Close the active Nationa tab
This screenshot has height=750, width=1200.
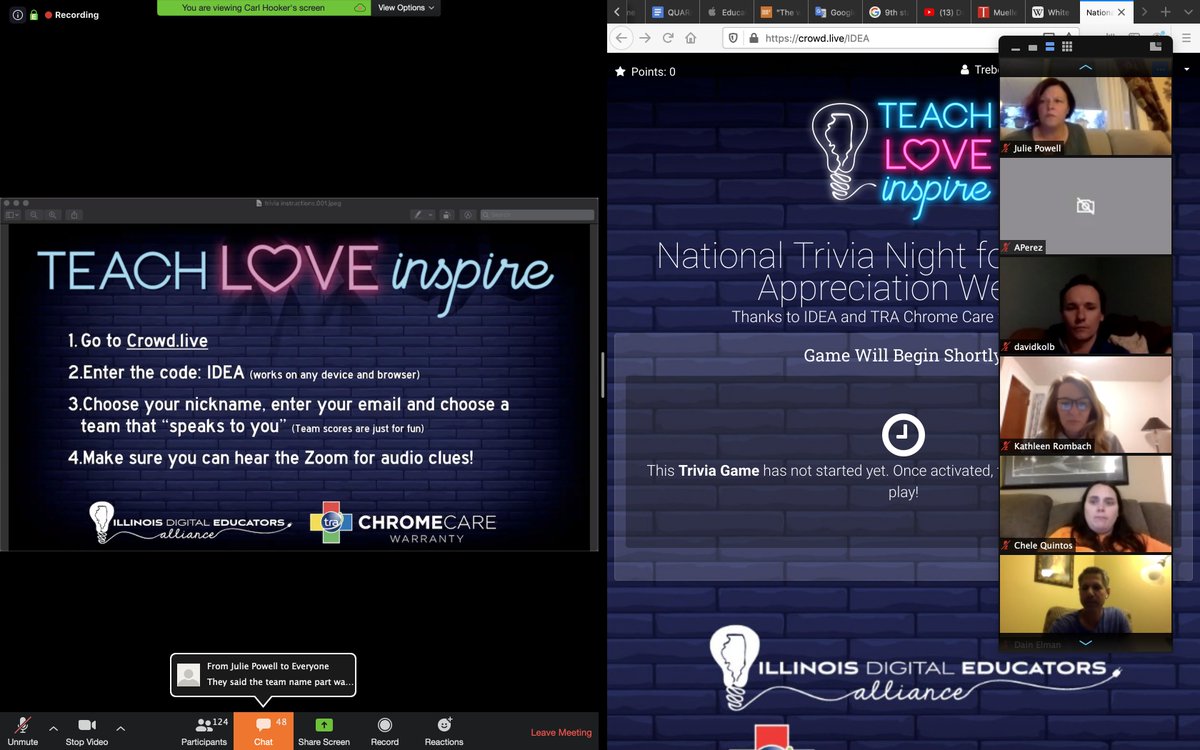pos(1121,12)
